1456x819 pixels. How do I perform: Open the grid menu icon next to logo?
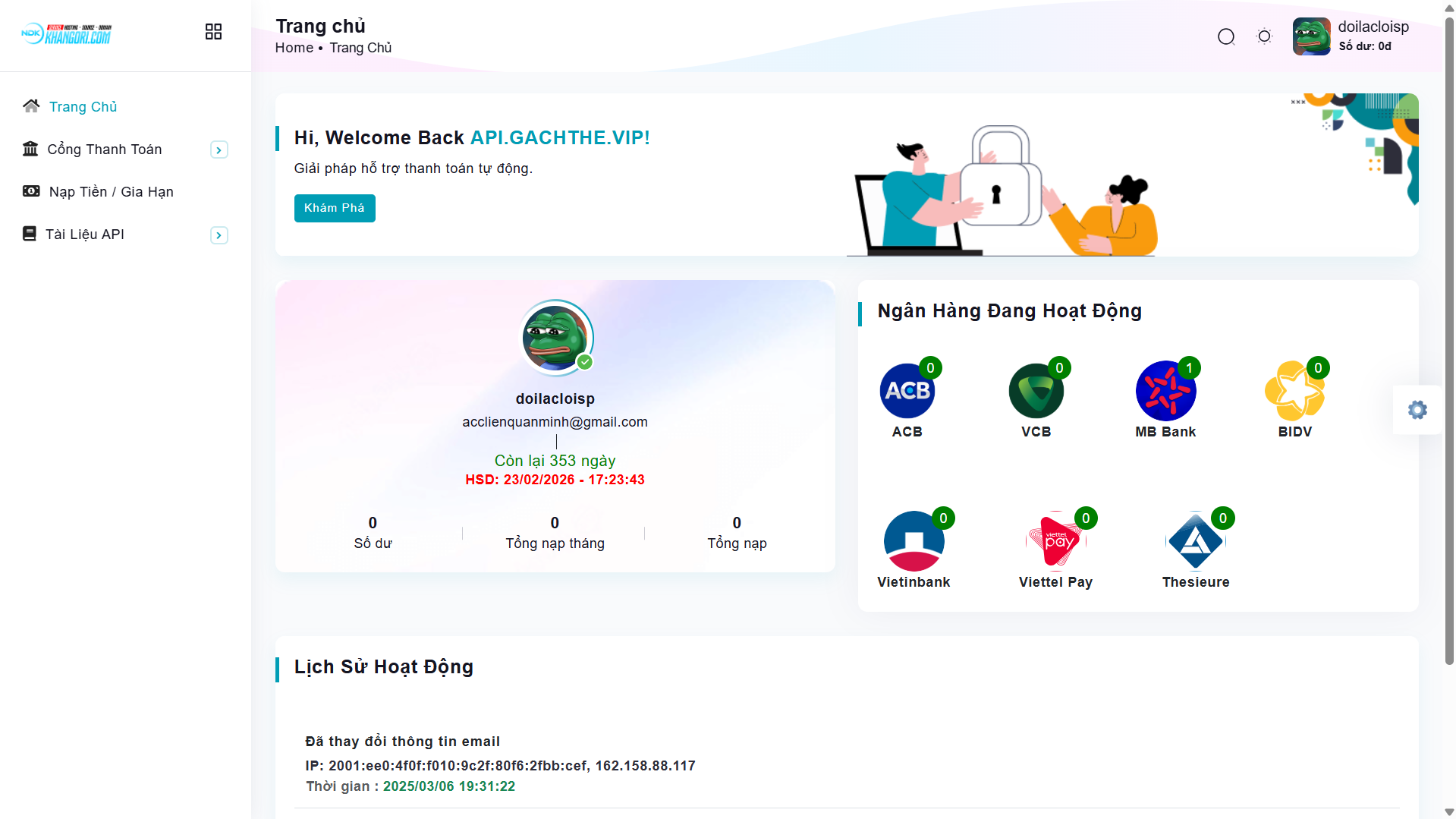click(x=213, y=32)
